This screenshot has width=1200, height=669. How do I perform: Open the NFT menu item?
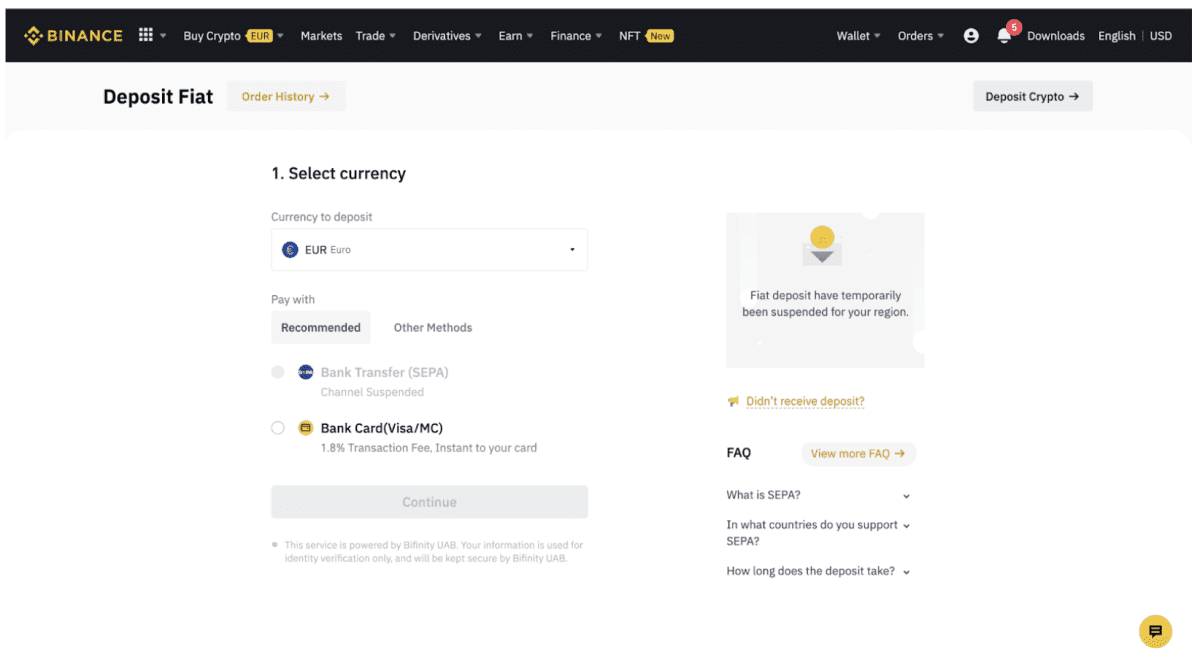pos(646,35)
